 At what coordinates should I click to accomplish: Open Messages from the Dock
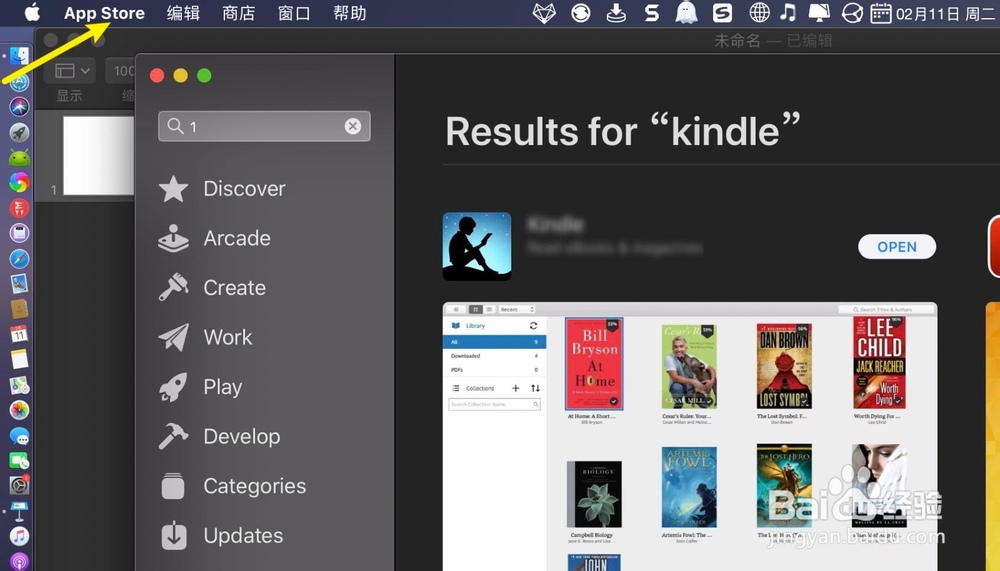point(19,435)
